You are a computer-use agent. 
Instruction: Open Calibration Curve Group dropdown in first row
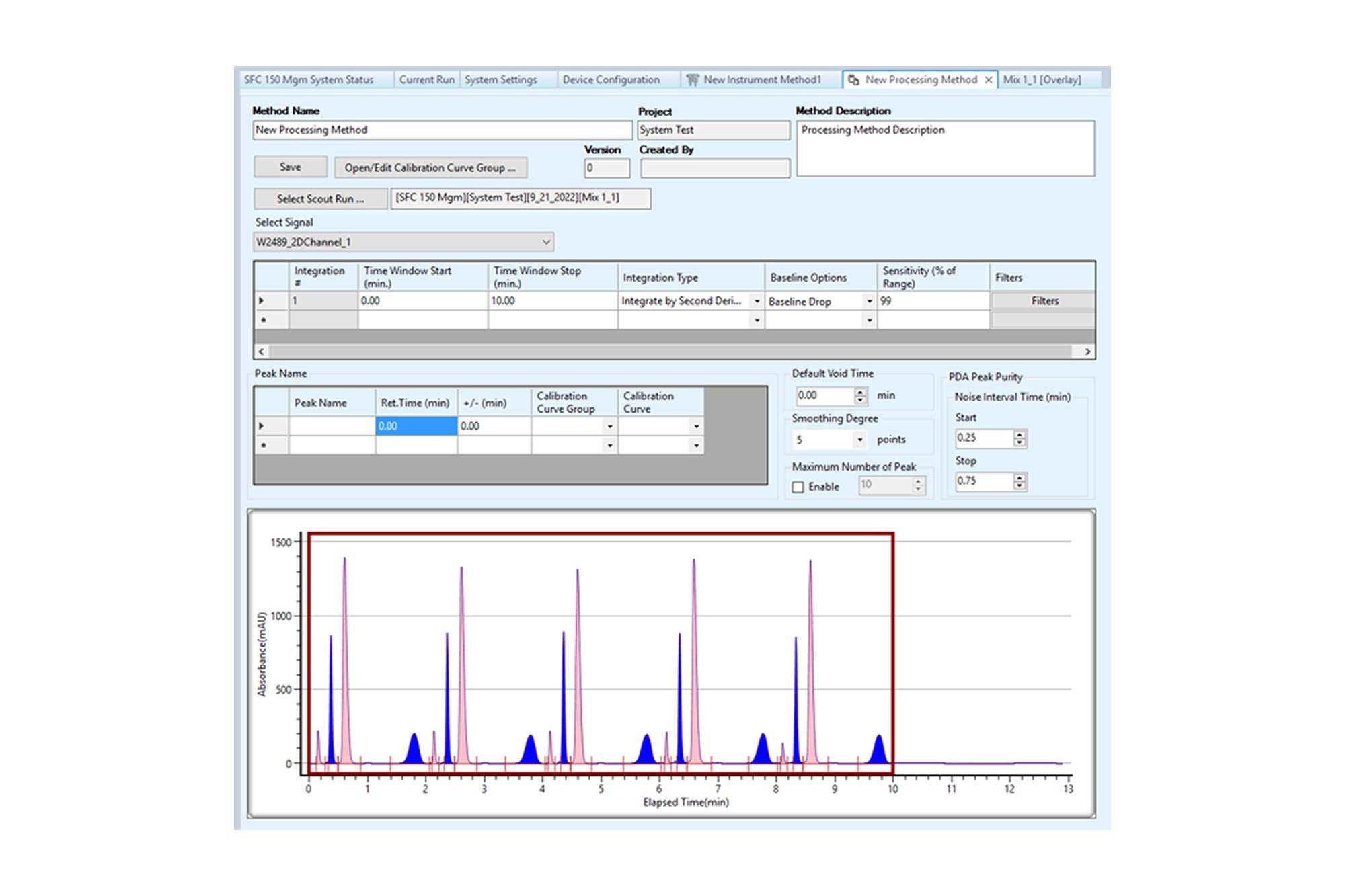point(609,426)
